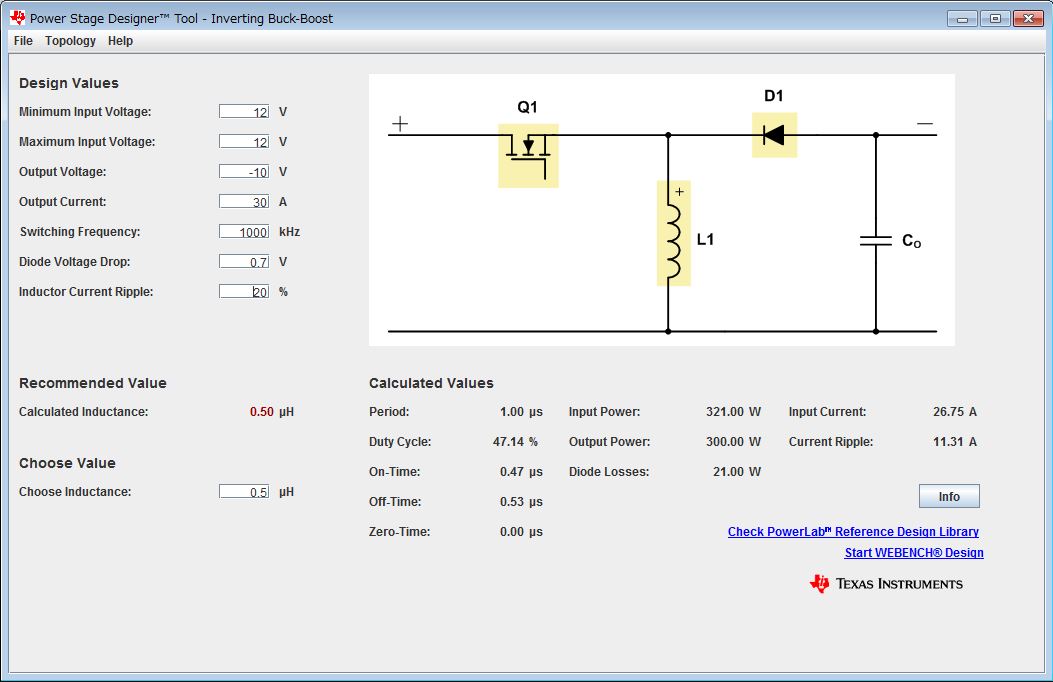The width and height of the screenshot is (1053, 682).
Task: Click the Input Current value 26.75
Action: [948, 411]
